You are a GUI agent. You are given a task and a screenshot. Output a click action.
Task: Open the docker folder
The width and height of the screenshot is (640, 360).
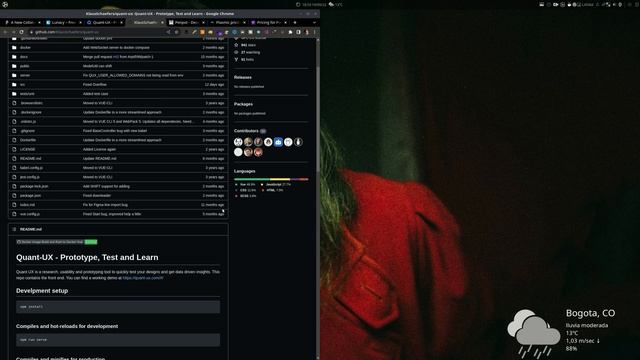[25, 47]
